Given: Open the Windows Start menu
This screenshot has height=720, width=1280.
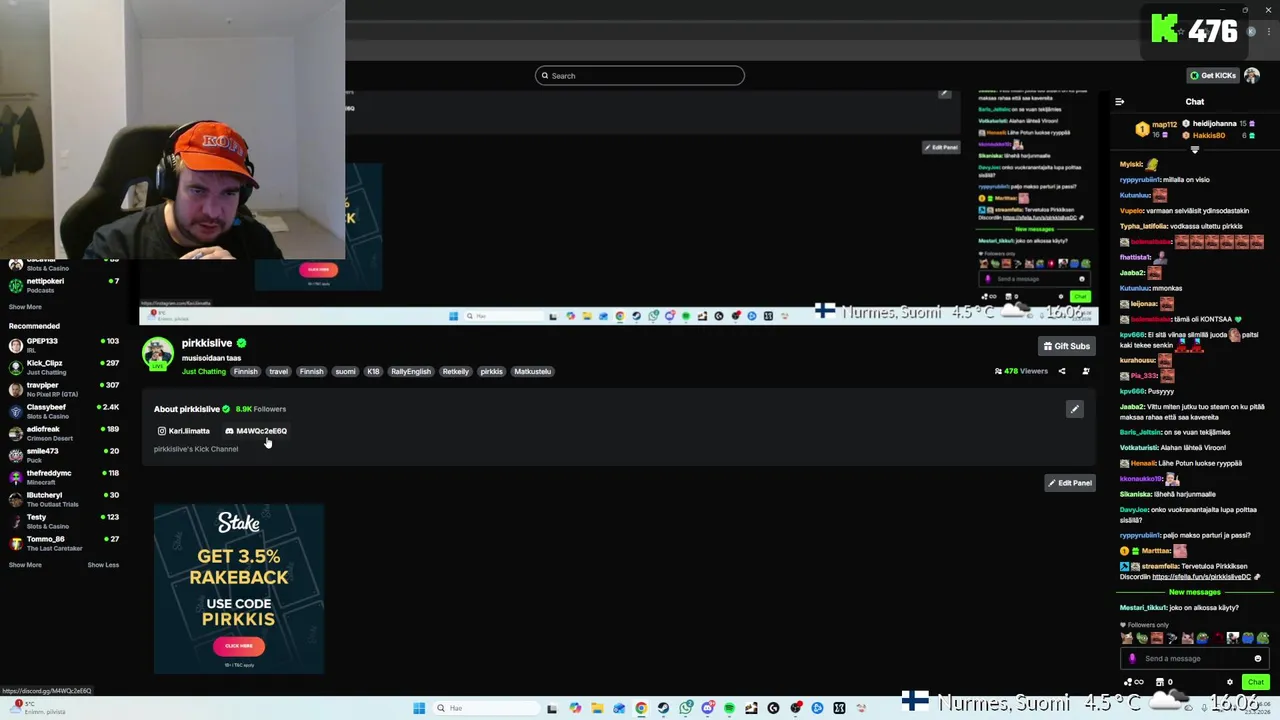Looking at the screenshot, I should click(419, 708).
